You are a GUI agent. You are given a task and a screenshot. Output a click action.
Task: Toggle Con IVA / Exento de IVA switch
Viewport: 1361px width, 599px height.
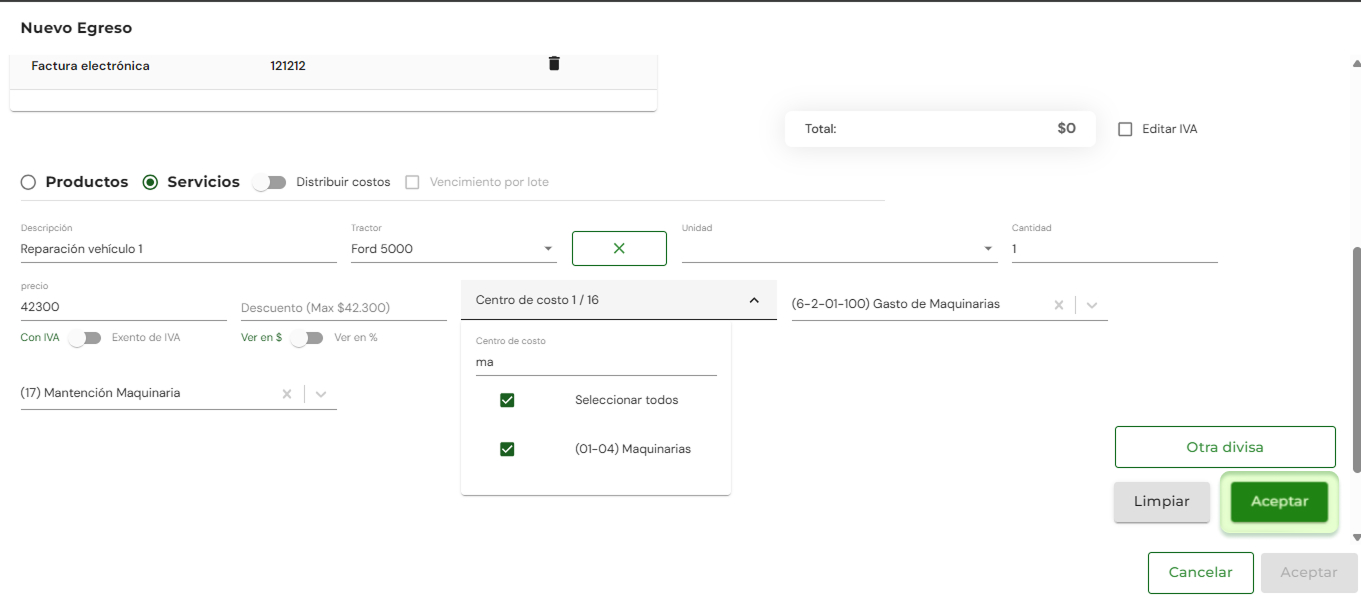85,338
